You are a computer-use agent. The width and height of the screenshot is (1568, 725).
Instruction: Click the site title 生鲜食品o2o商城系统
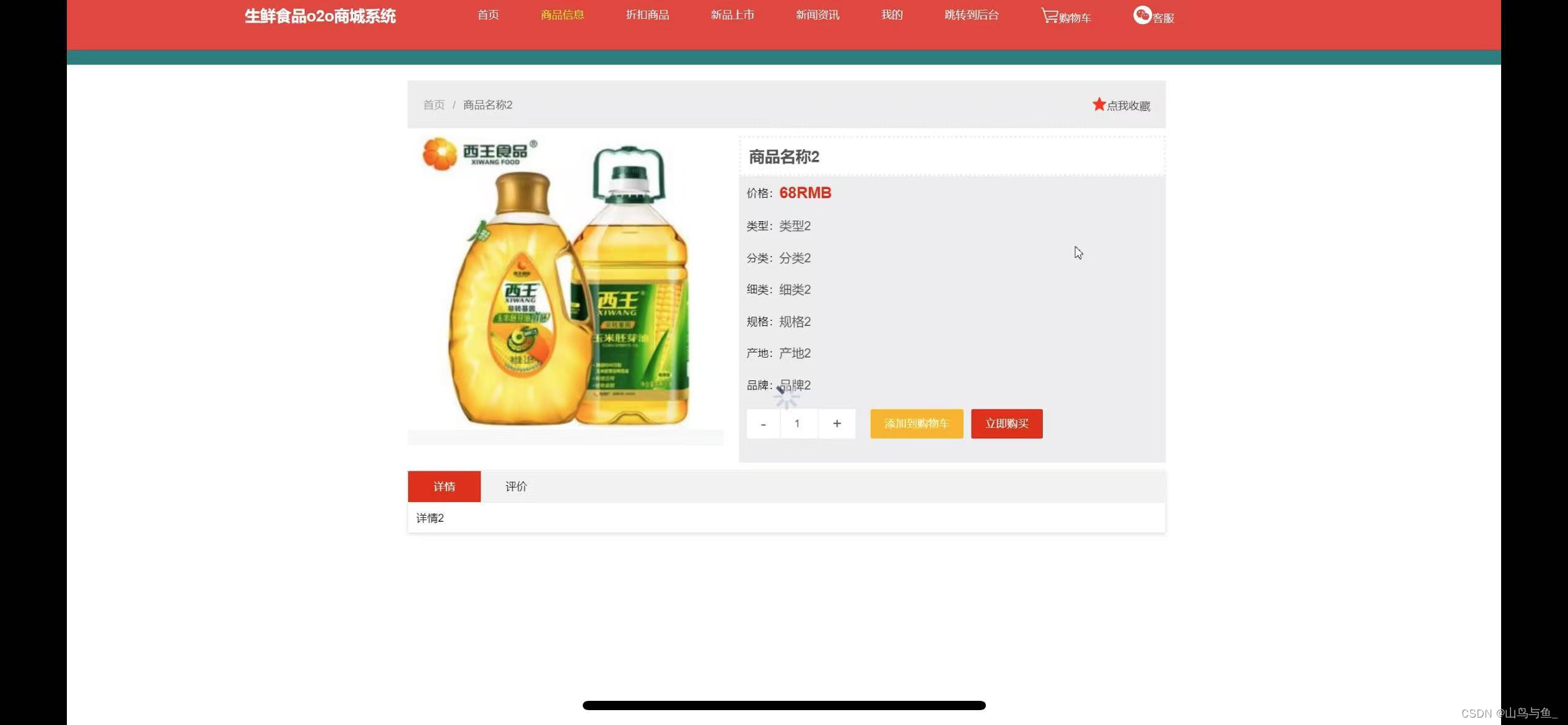[320, 16]
